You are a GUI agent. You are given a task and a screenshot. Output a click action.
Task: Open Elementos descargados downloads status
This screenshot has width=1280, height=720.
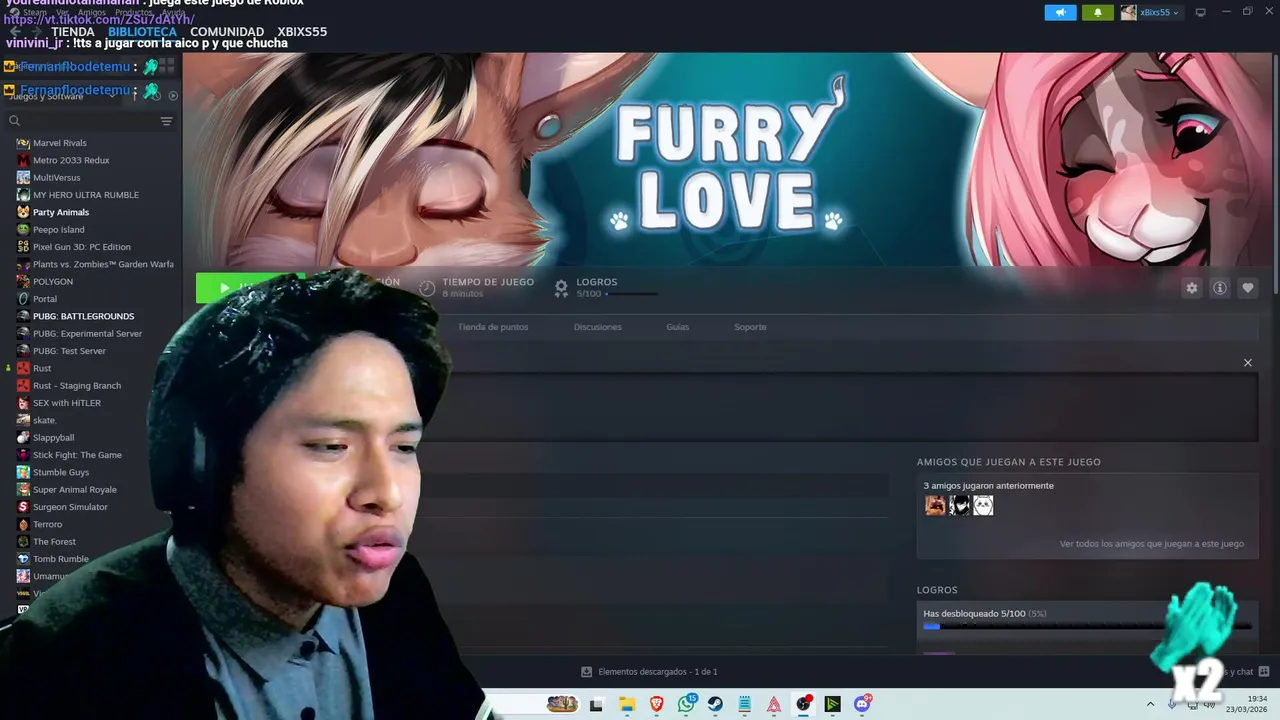[x=650, y=672]
